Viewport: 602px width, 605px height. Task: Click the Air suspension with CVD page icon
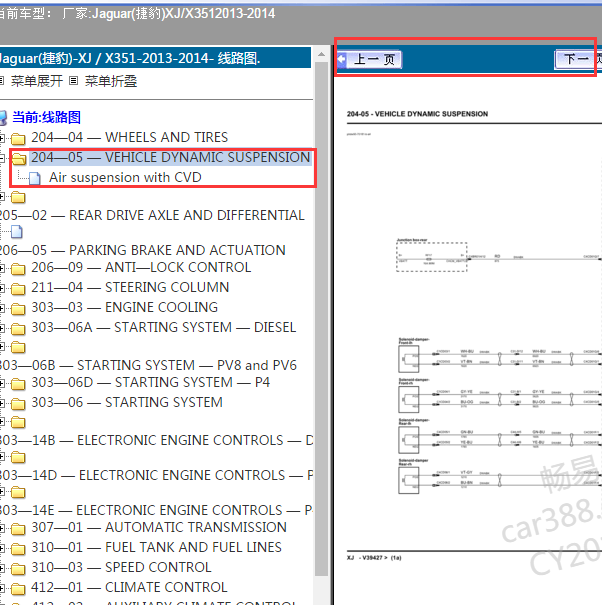(34, 178)
